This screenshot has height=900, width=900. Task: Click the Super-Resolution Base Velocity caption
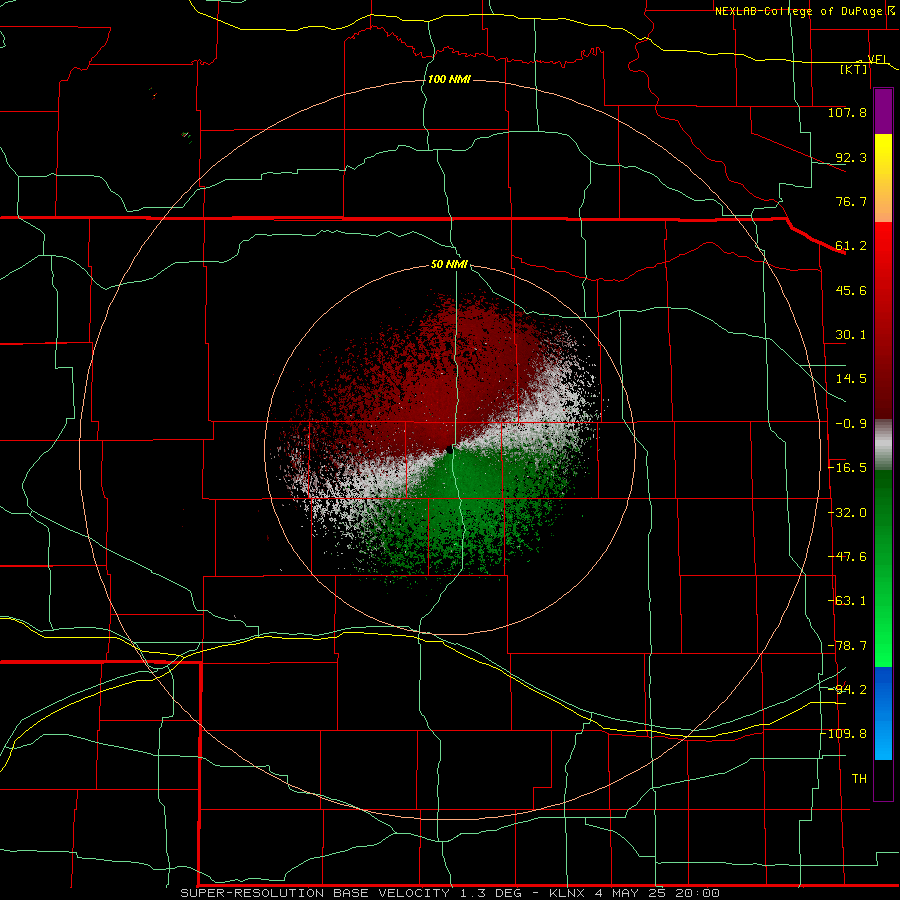(x=450, y=893)
